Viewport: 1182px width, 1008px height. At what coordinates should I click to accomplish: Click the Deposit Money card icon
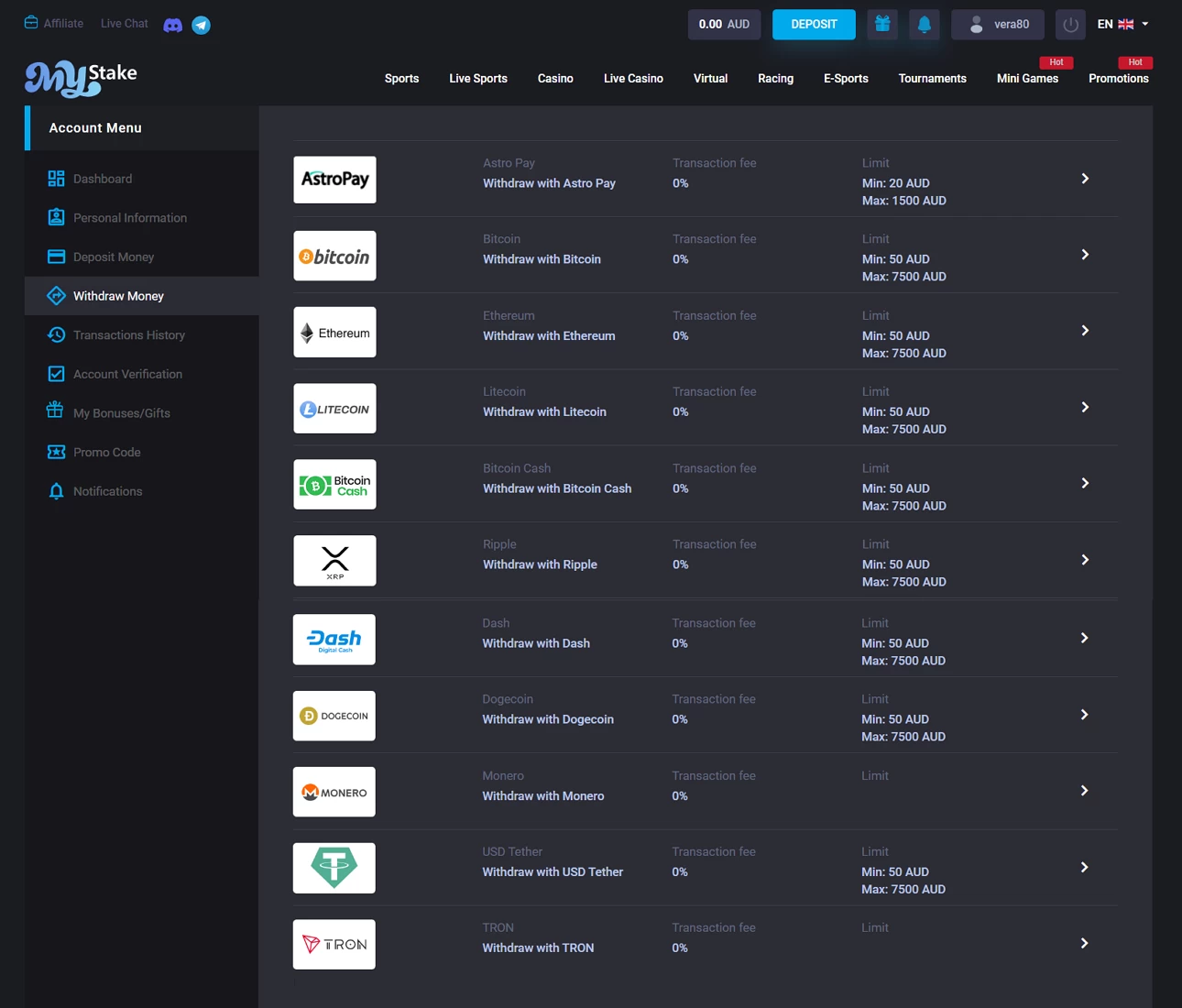coord(56,257)
